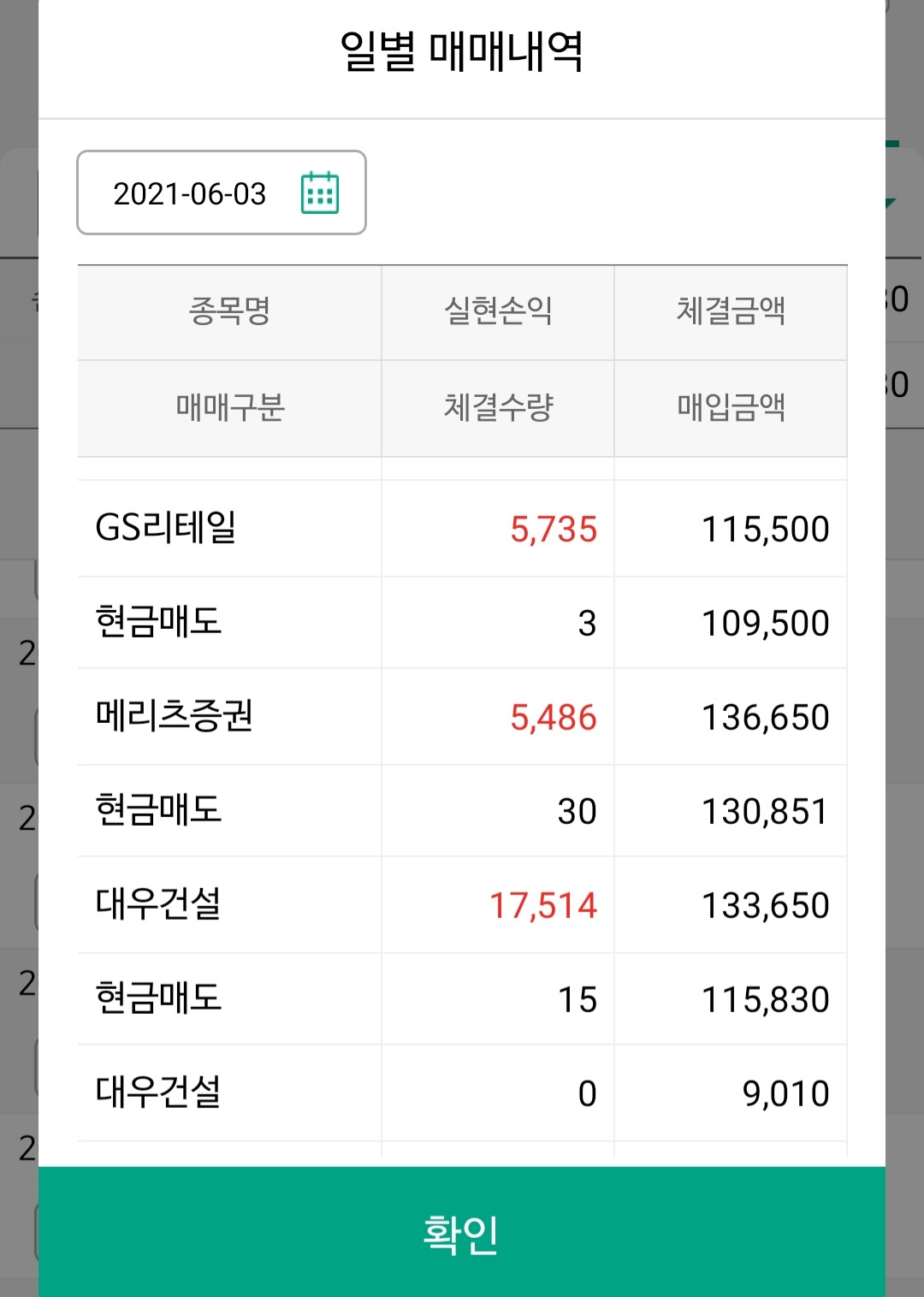The image size is (924, 1297).
Task: Select purchase amount 109,500
Action: (766, 624)
